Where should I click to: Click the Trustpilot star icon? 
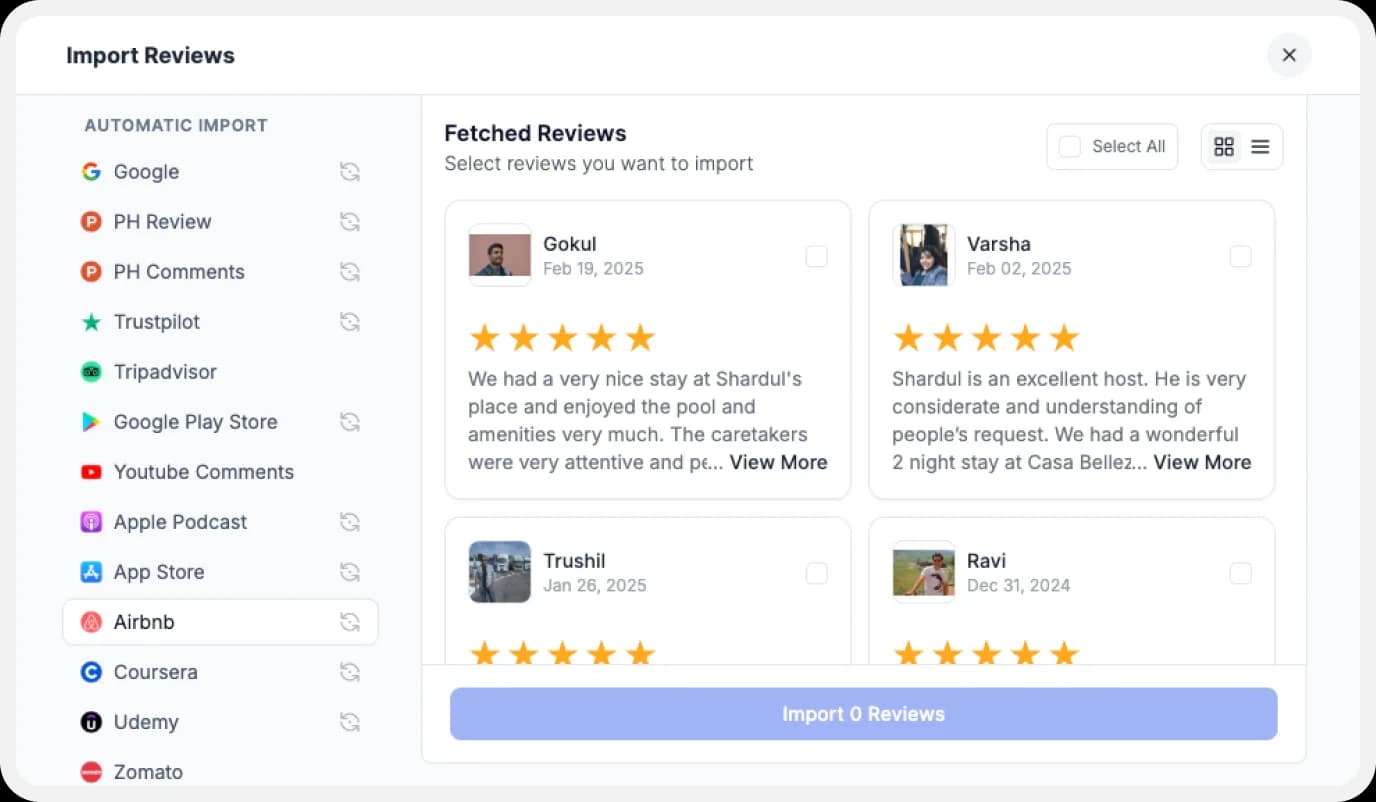point(91,321)
